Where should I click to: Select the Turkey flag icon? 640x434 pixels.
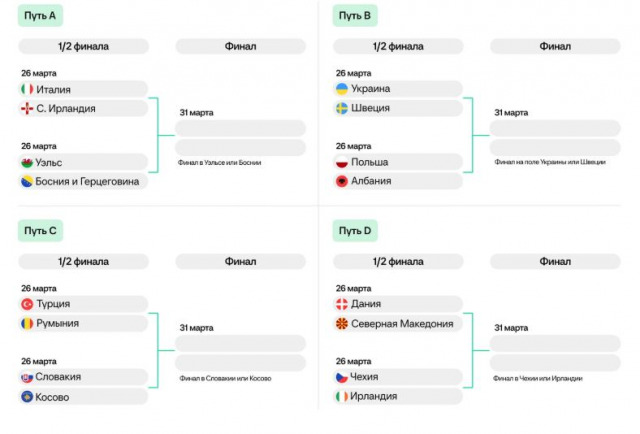[27, 304]
